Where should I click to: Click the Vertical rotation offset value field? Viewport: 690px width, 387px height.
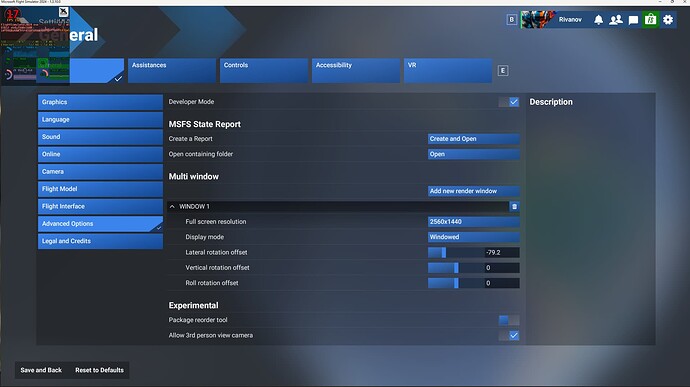[x=501, y=268]
